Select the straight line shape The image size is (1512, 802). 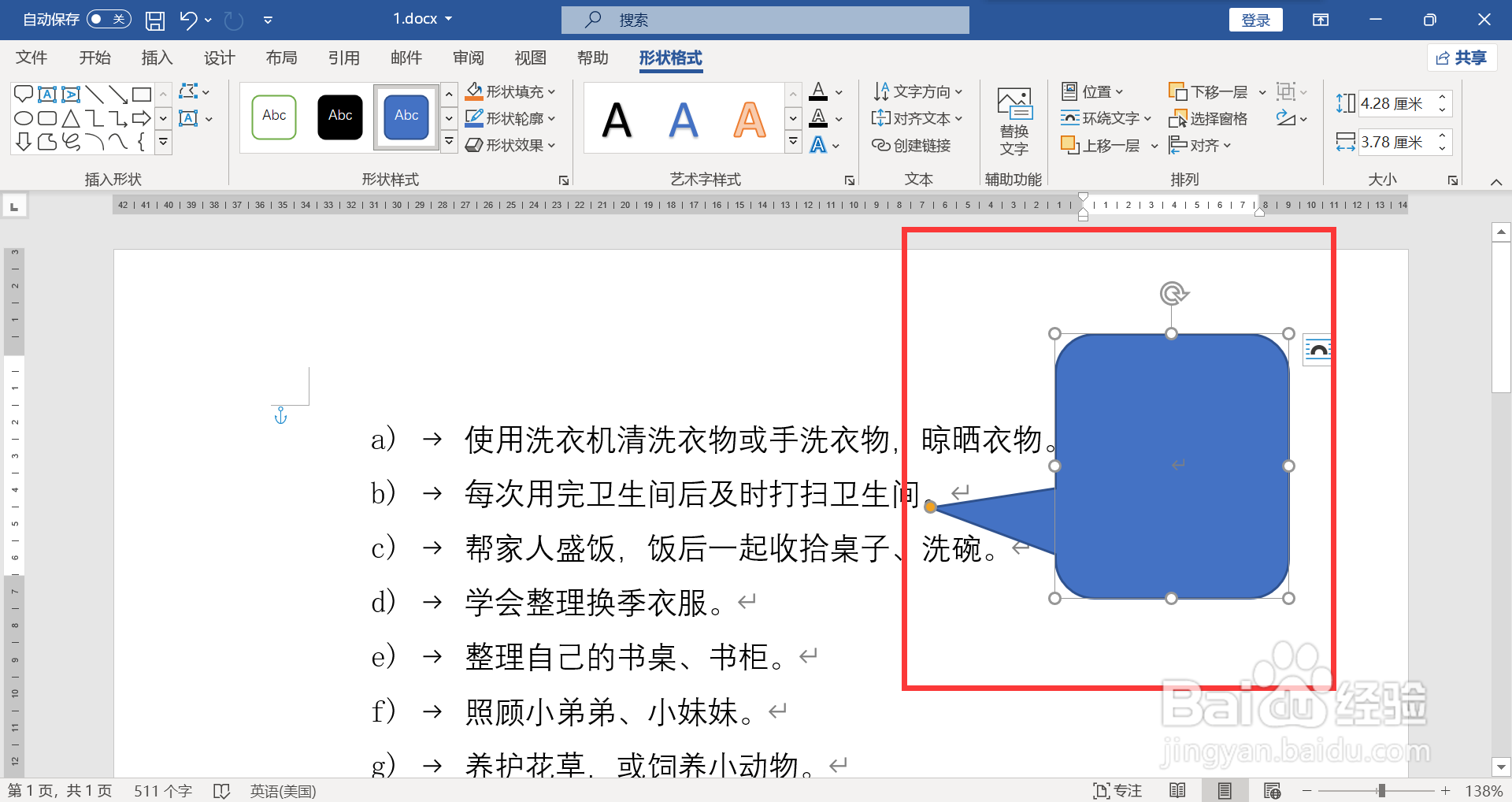[x=94, y=95]
